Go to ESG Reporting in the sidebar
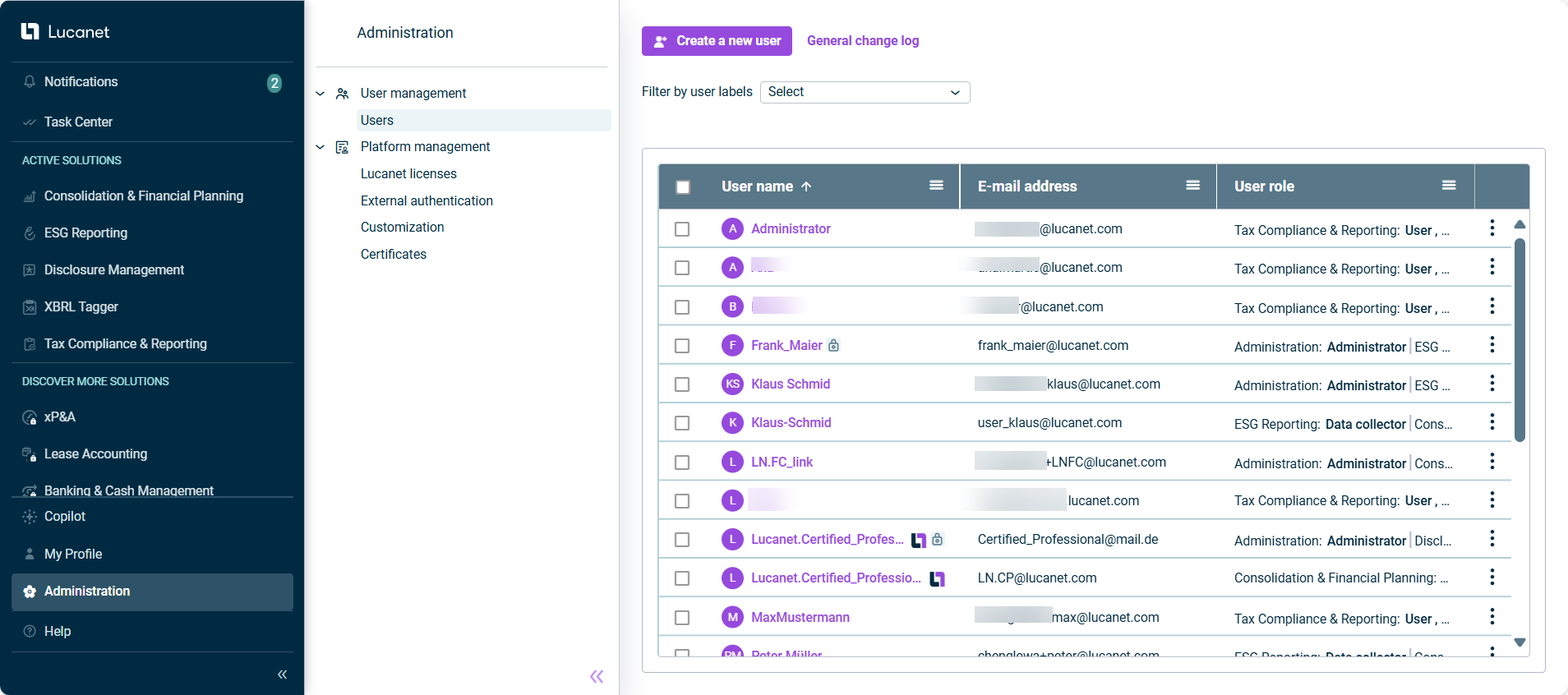This screenshot has width=1568, height=695. [x=85, y=233]
